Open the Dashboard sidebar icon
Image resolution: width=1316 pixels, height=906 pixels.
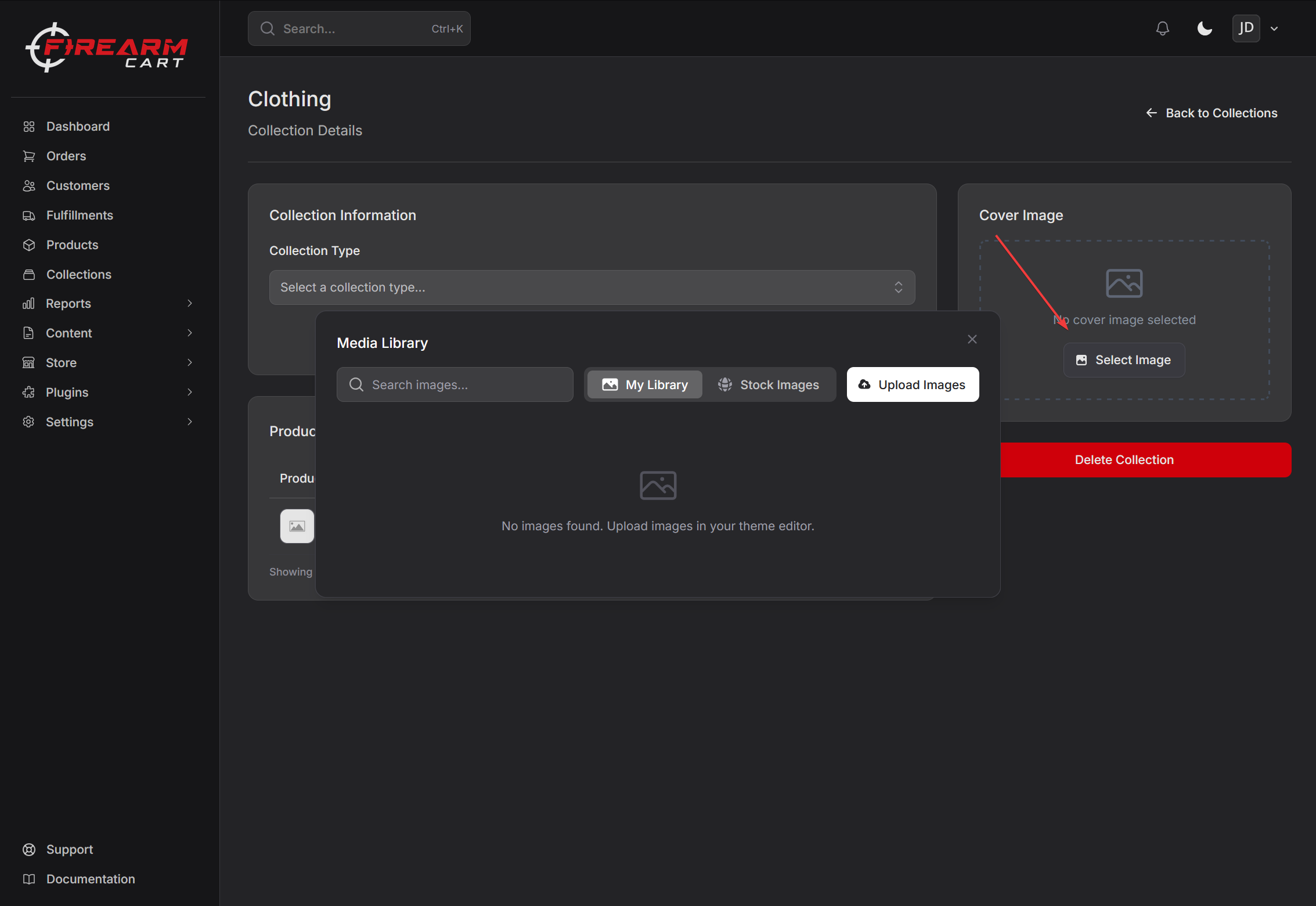tap(29, 127)
